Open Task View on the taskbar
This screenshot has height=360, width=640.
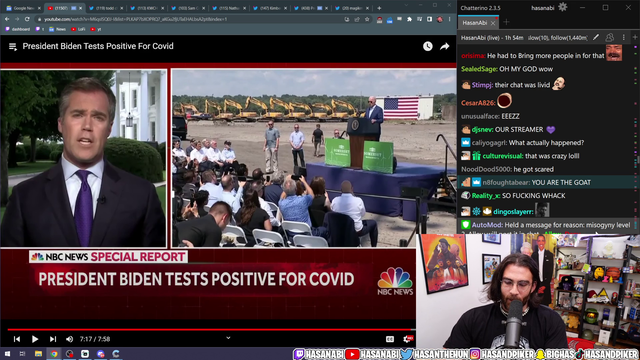(22, 354)
